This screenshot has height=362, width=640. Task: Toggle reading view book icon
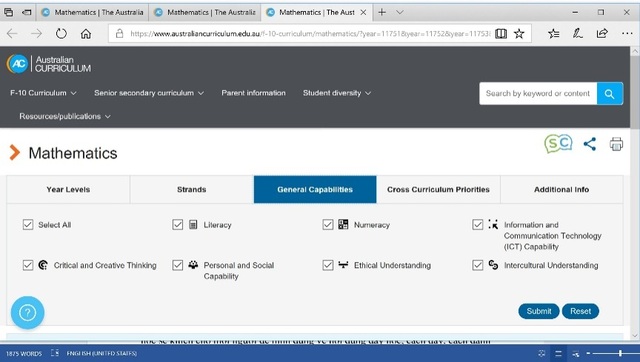(501, 33)
